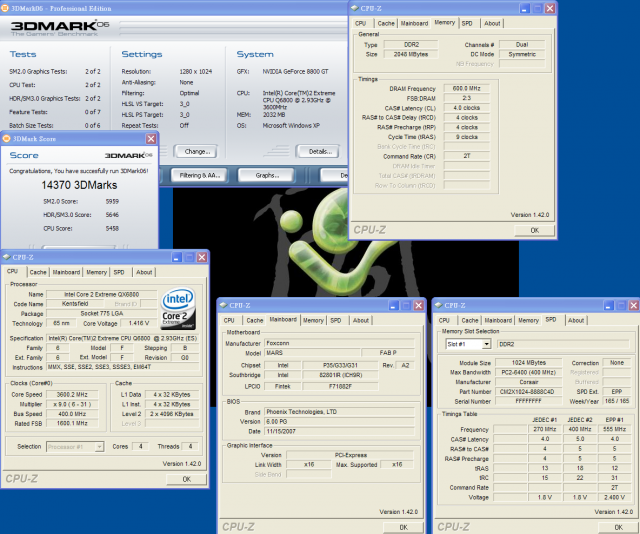640x534 pixels.
Task: Switch to SPD tab in Memory window
Action: (467, 23)
